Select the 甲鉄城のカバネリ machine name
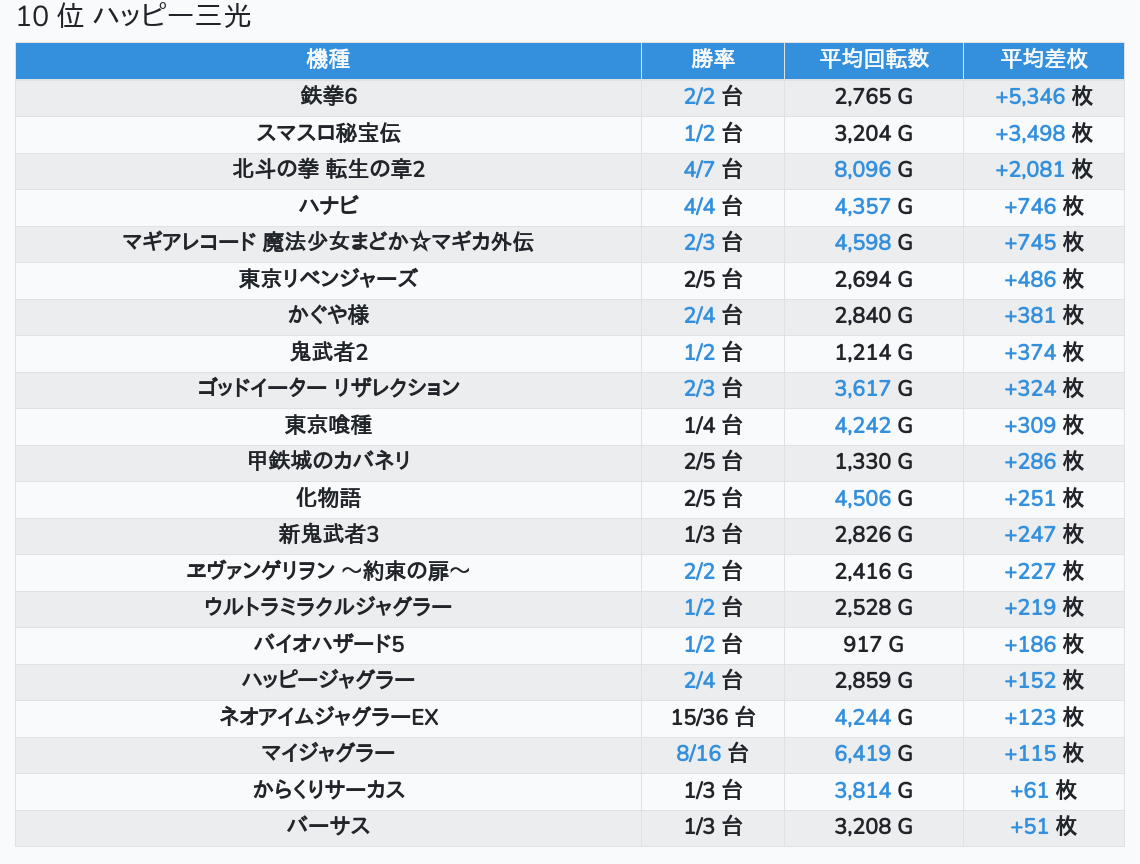 328,461
